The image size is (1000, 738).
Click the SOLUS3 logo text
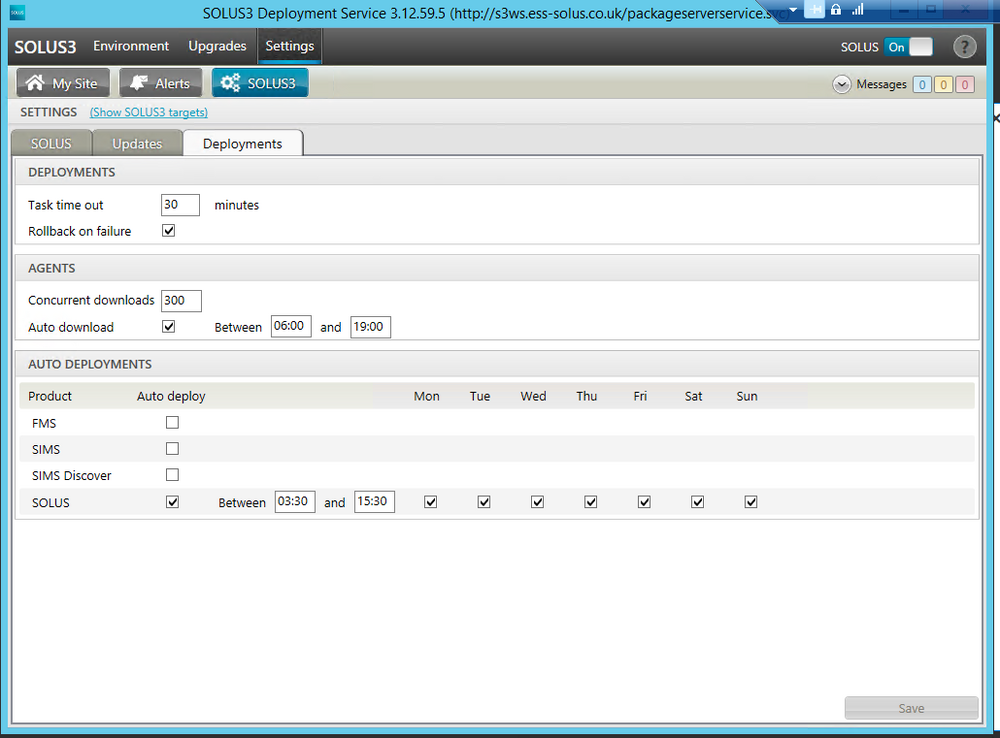(45, 47)
